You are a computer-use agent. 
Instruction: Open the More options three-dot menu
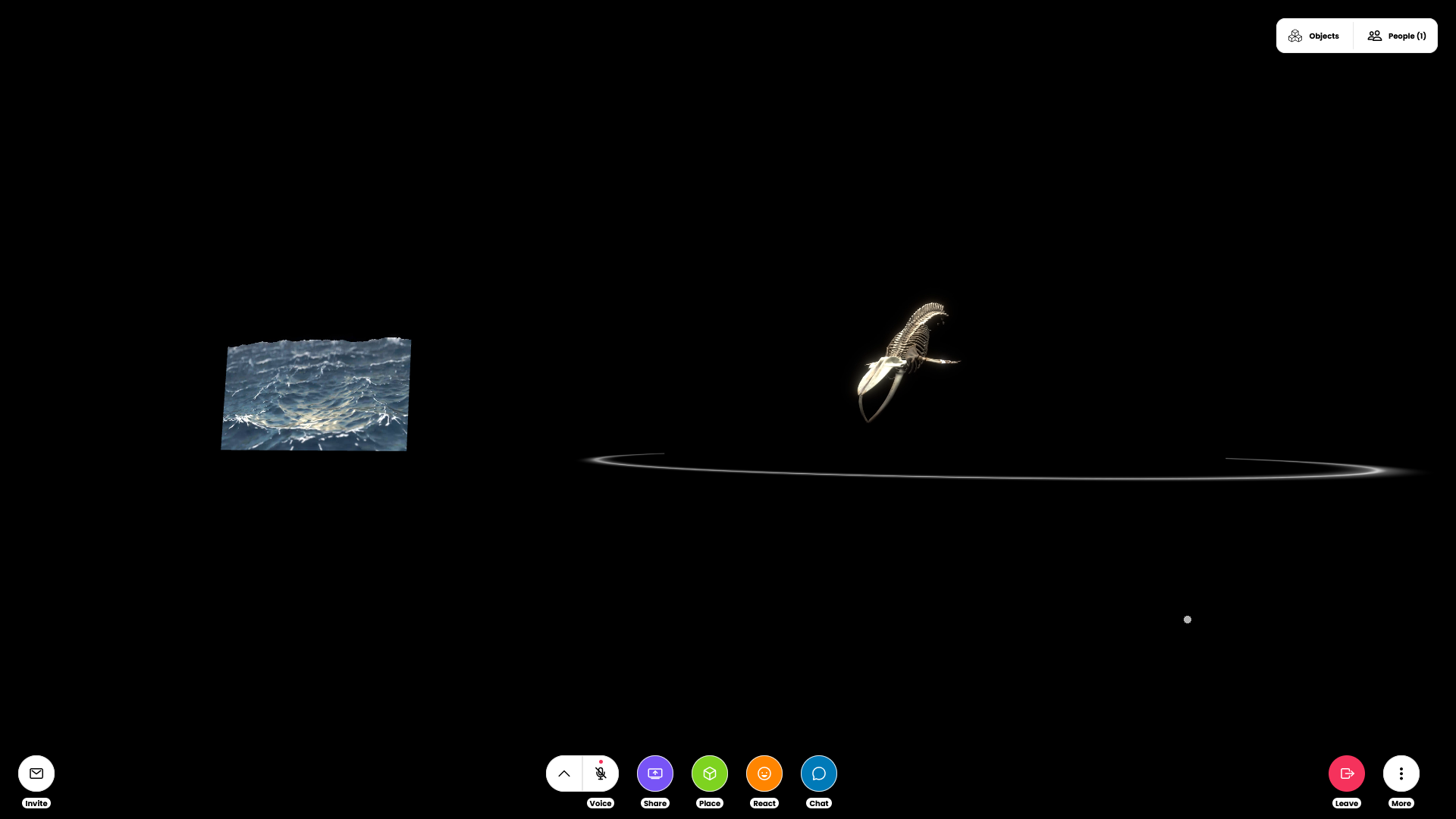point(1401,773)
